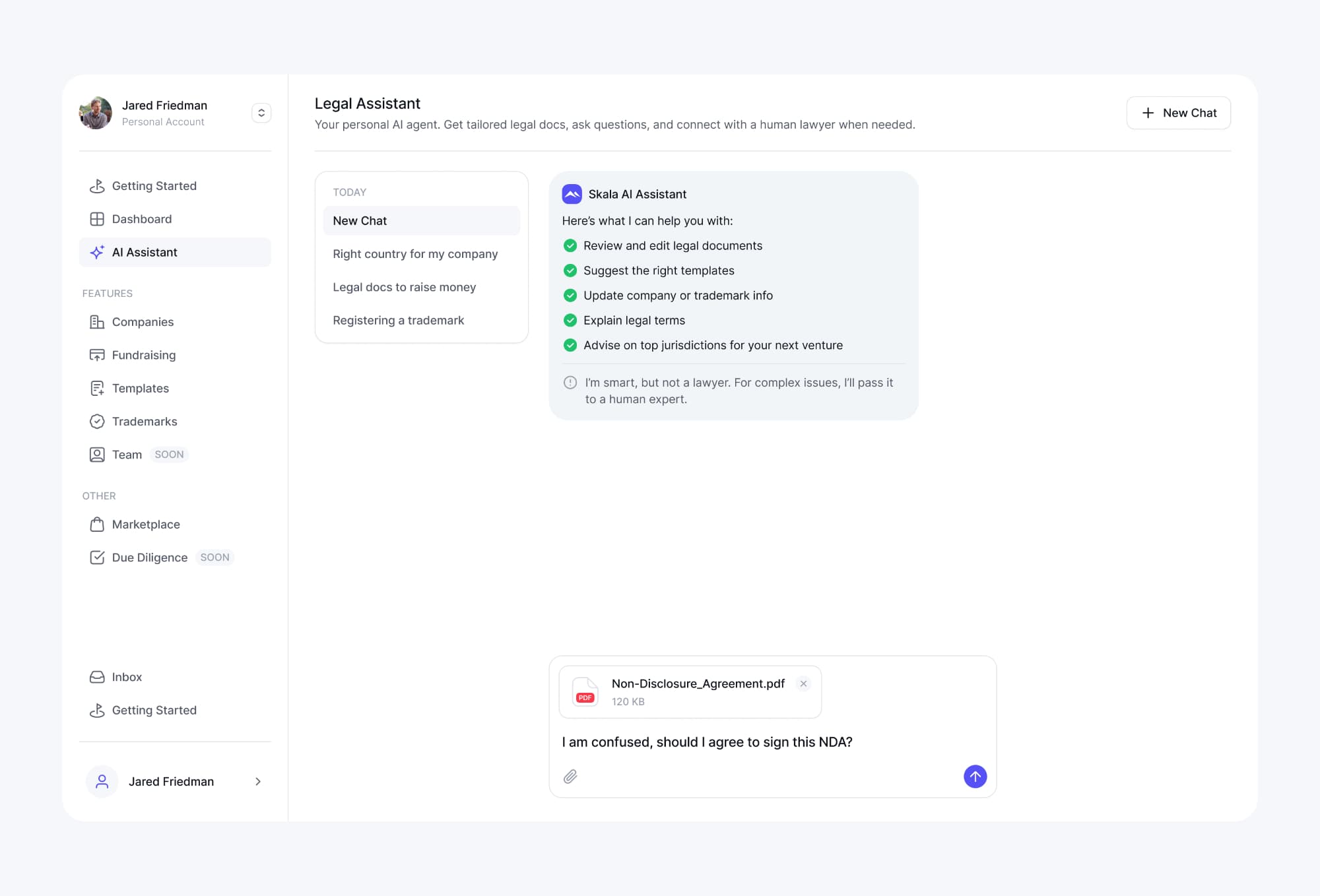
Task: Send message with purple arrow button
Action: [975, 777]
